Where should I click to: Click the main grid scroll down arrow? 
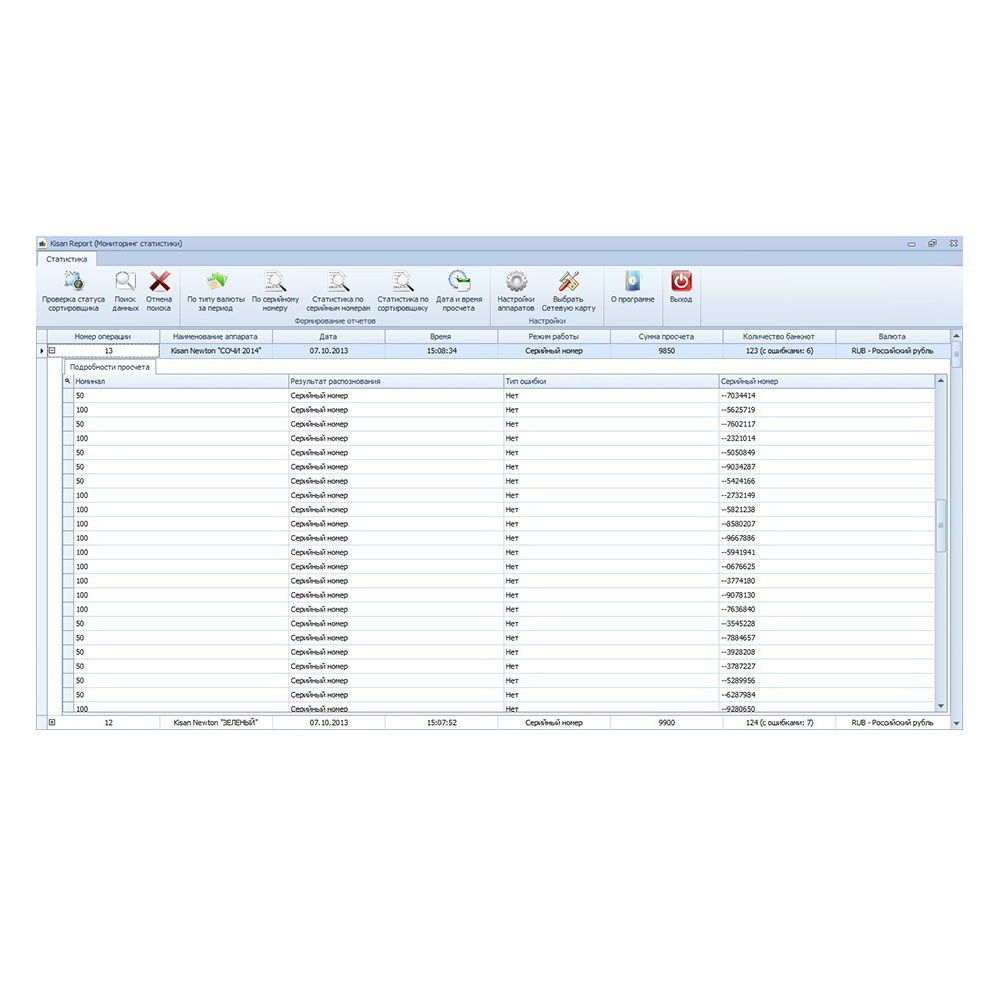pos(956,723)
